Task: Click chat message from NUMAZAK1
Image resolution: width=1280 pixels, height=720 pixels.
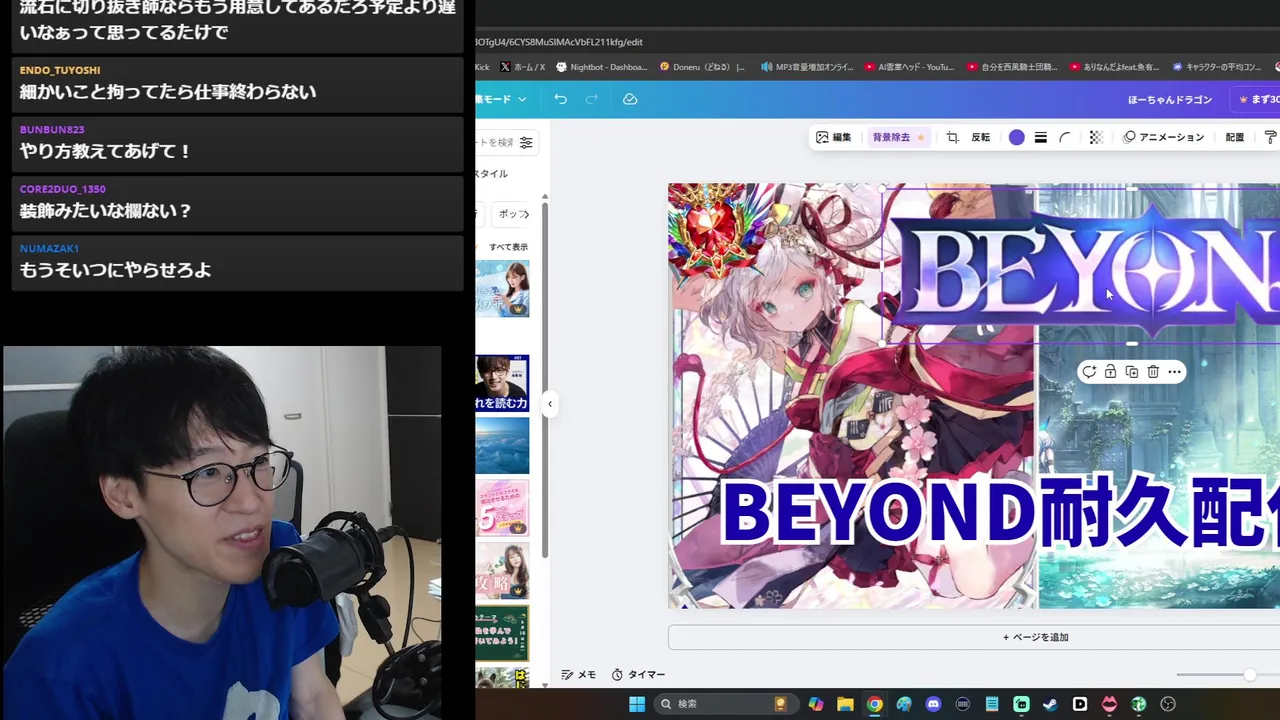Action: click(236, 262)
